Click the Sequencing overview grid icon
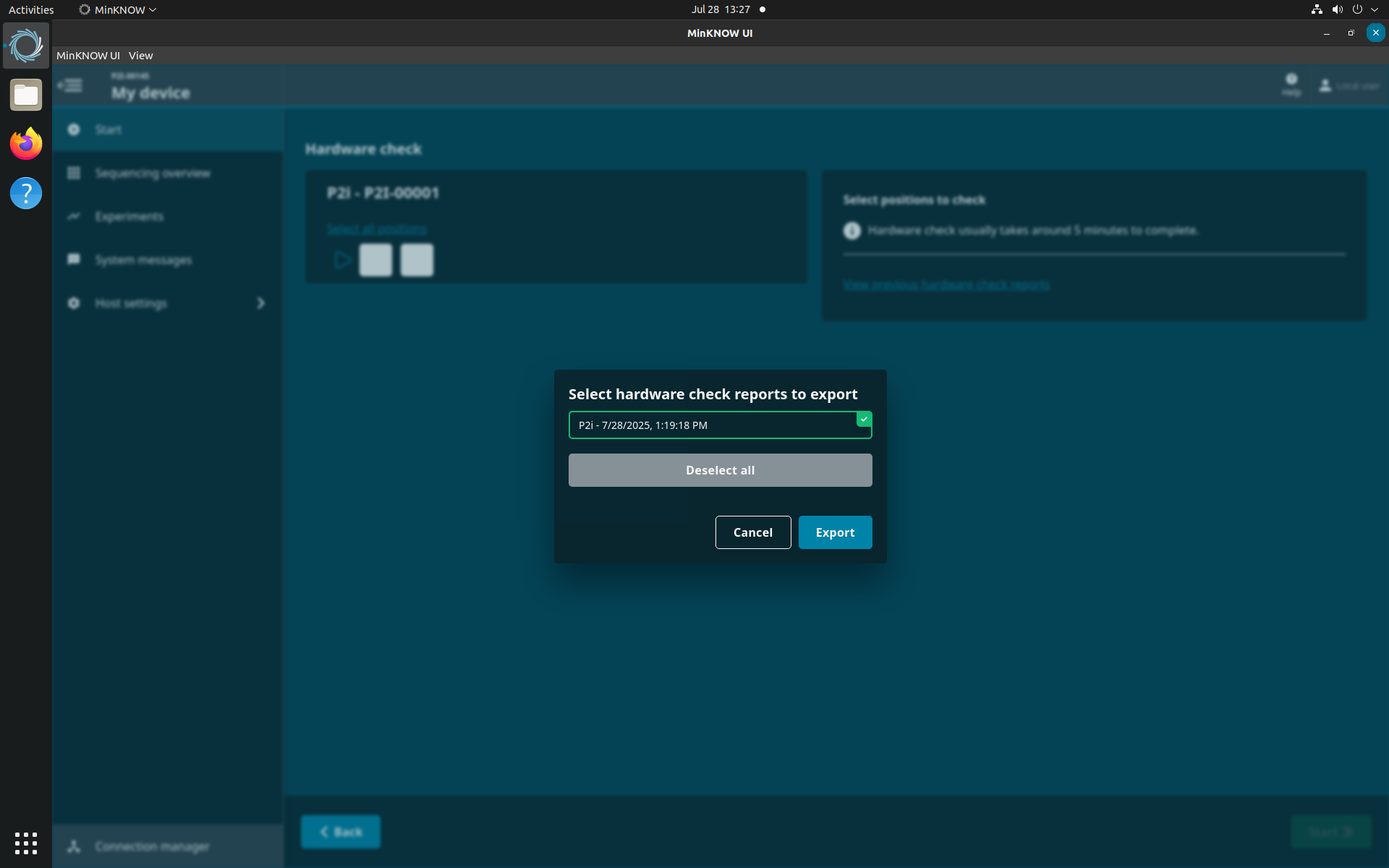1389x868 pixels. pyautogui.click(x=74, y=173)
